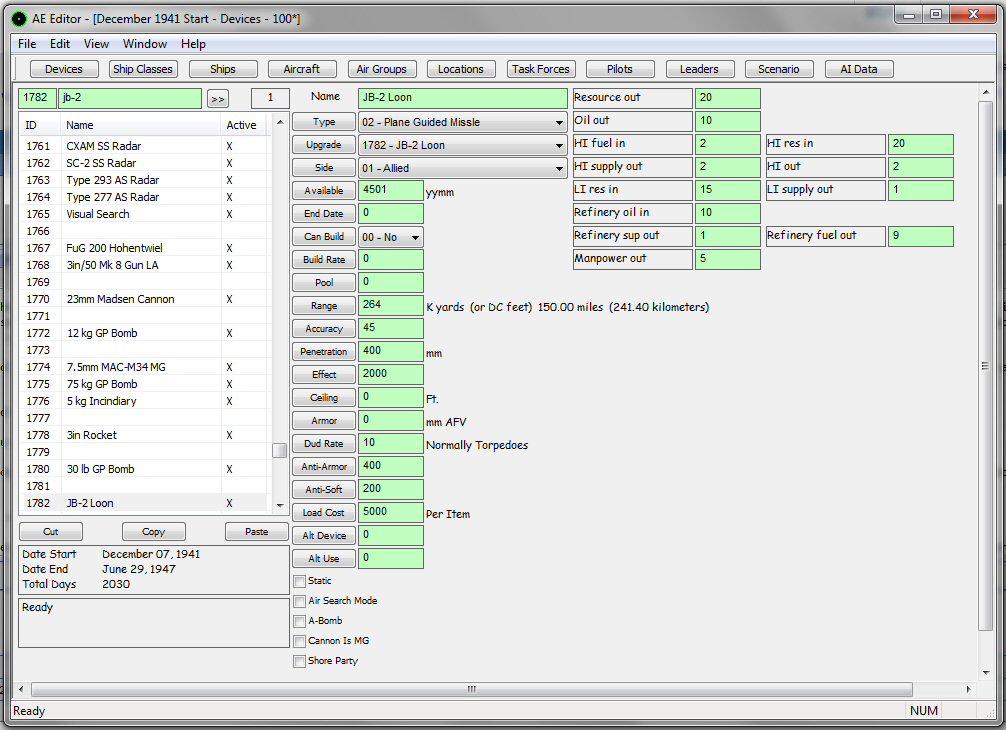Open the Window menu
The height and width of the screenshot is (730, 1006).
click(145, 44)
